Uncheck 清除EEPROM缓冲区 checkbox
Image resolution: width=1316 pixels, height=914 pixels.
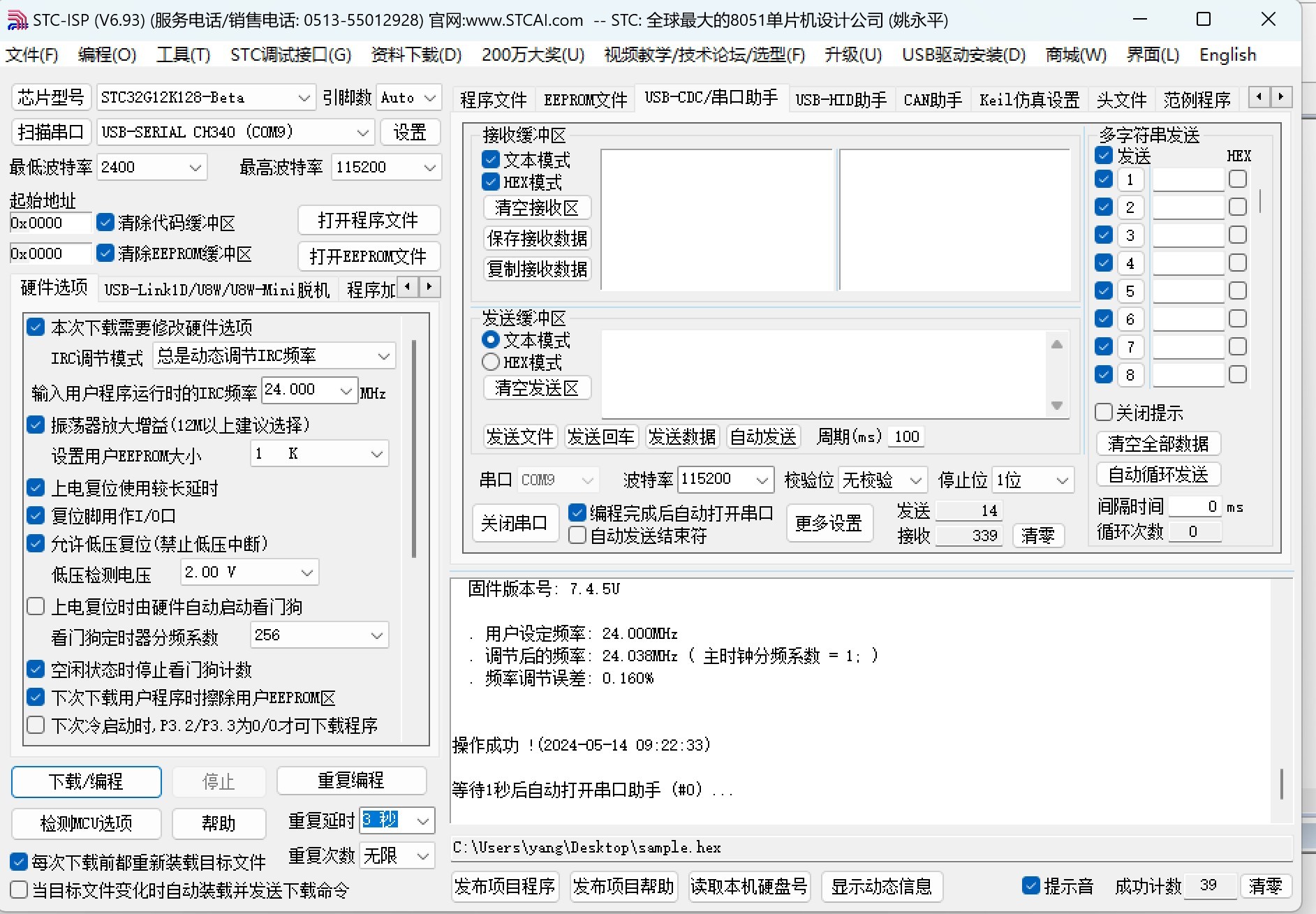[x=105, y=253]
